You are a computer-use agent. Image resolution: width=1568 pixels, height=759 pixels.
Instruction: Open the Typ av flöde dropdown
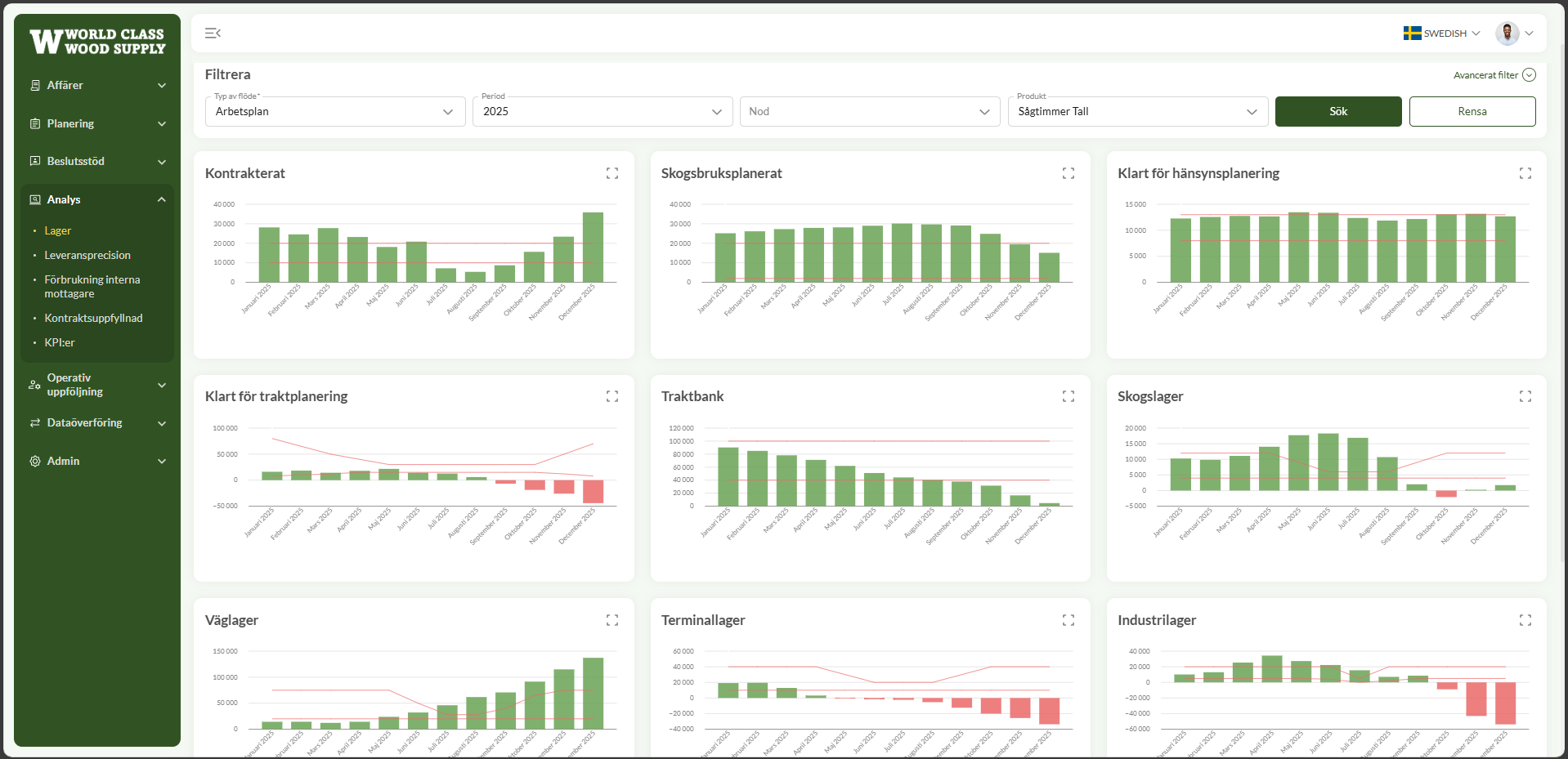coord(335,111)
